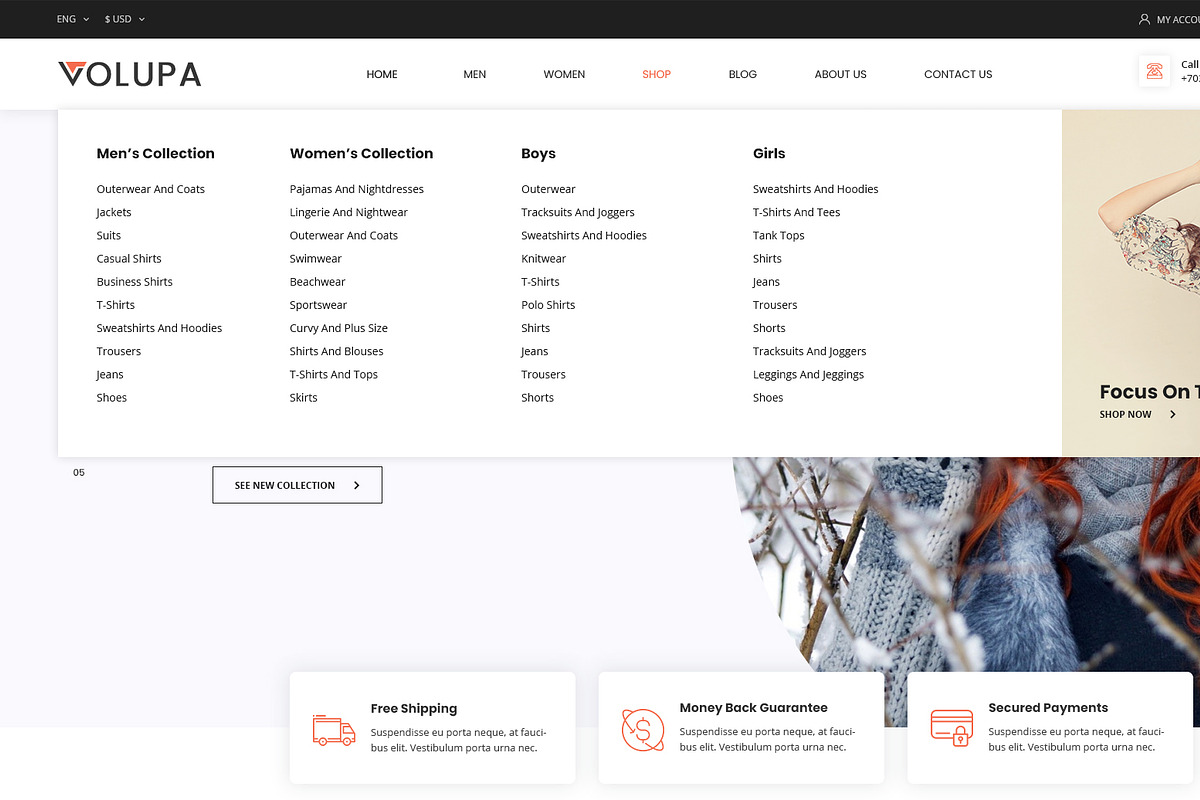Image resolution: width=1200 pixels, height=800 pixels.
Task: Open the ENG language dropdown
Action: tap(73, 19)
